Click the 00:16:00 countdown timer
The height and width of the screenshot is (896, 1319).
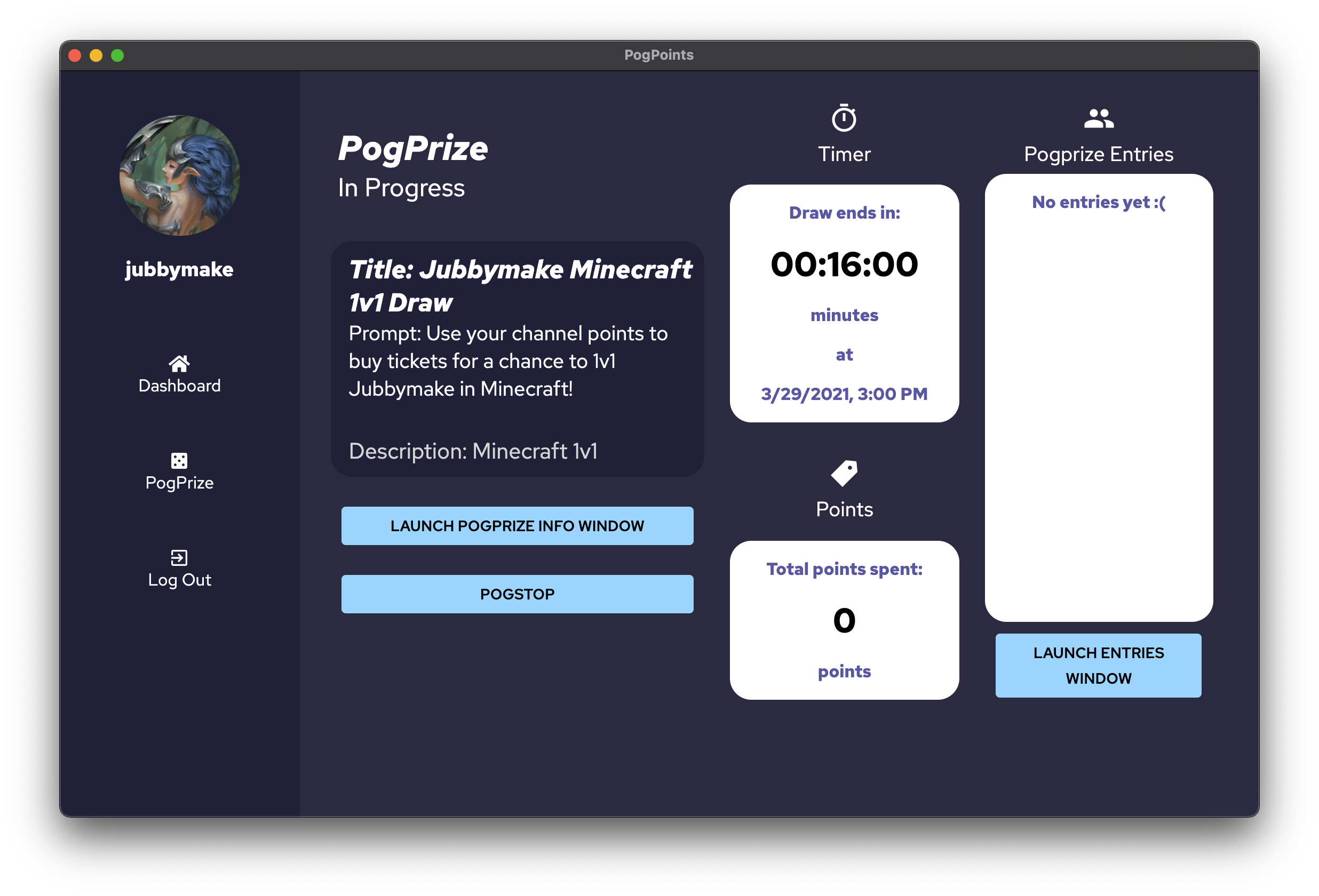(x=844, y=265)
